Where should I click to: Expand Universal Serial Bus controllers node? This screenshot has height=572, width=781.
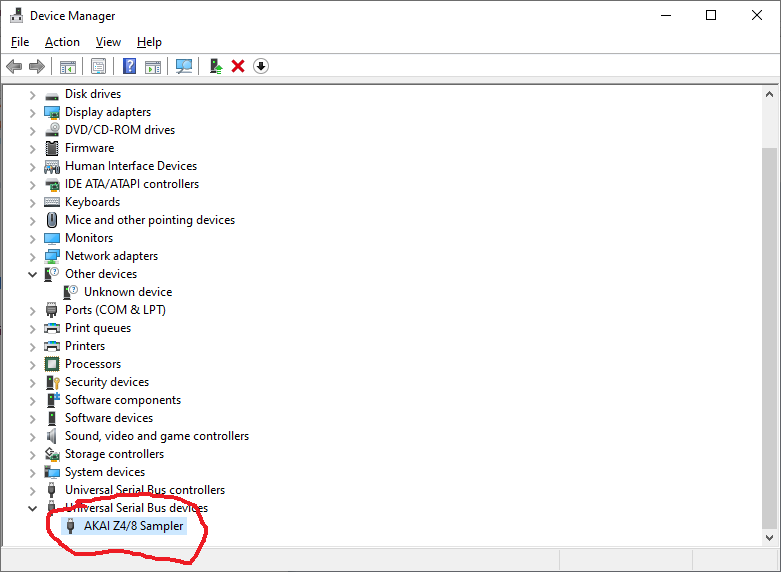(32, 491)
